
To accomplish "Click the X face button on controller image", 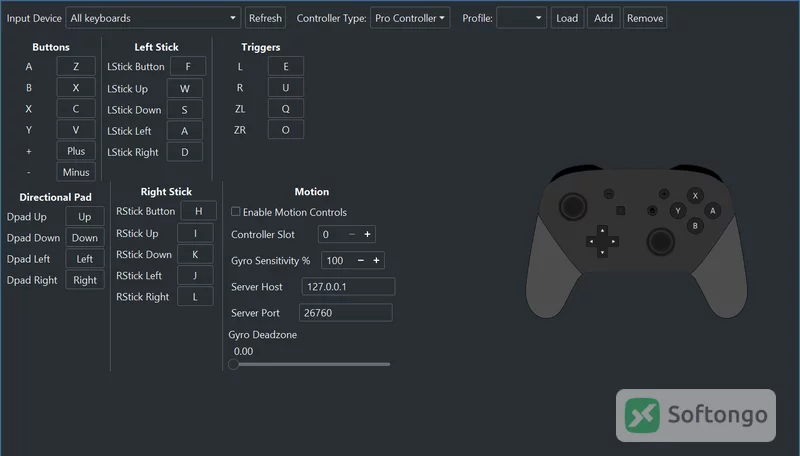I will (695, 195).
